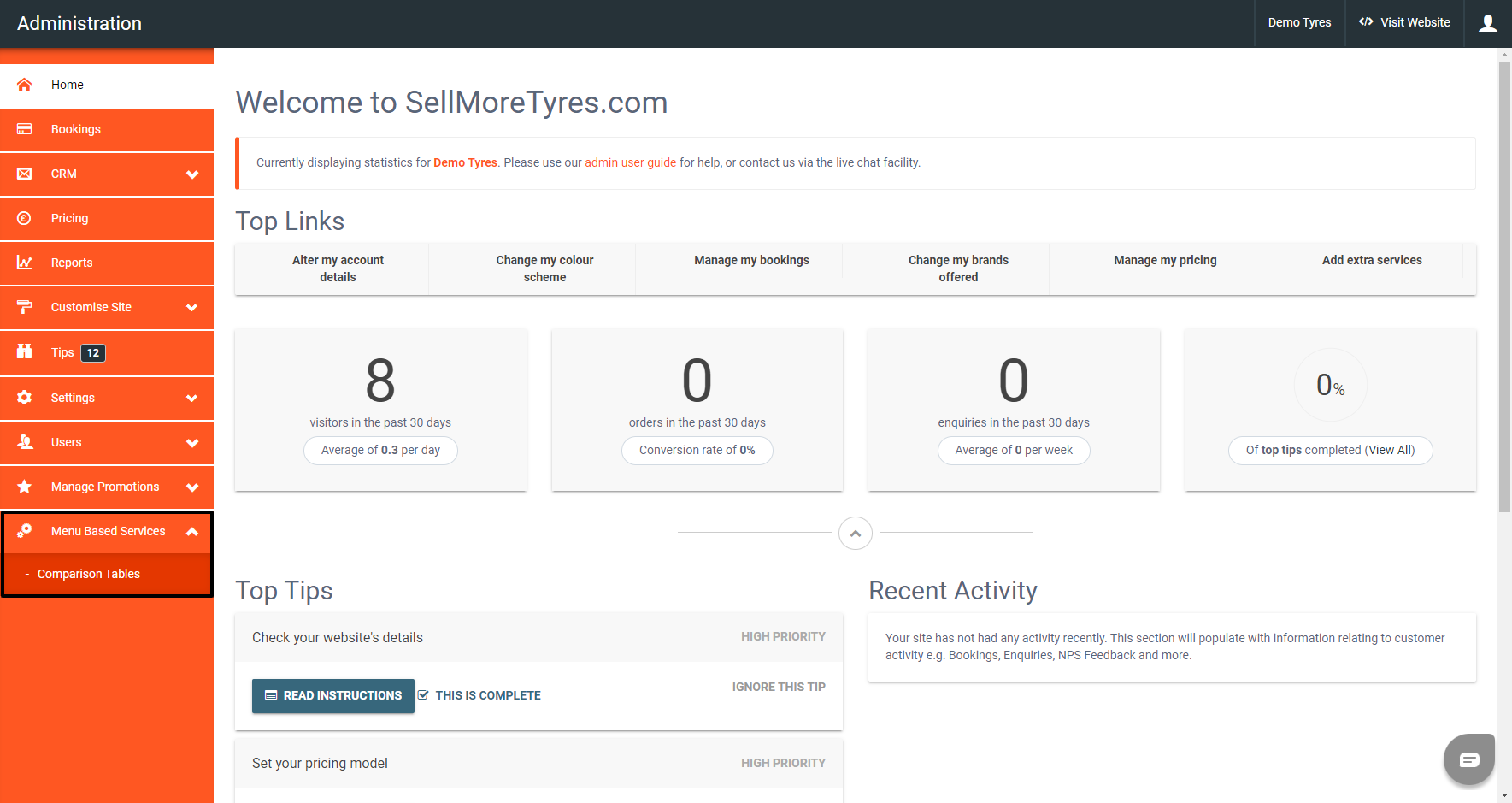Click the 0% top tips progress circle
Viewport: 1512px width, 803px height.
tap(1330, 385)
